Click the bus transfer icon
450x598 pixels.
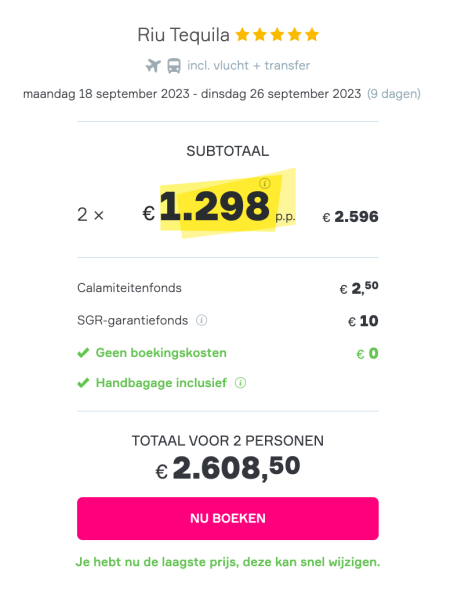coord(174,65)
